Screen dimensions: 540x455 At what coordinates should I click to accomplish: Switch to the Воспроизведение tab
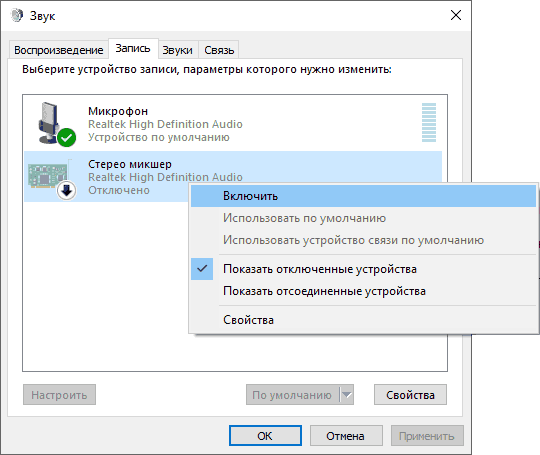59,50
